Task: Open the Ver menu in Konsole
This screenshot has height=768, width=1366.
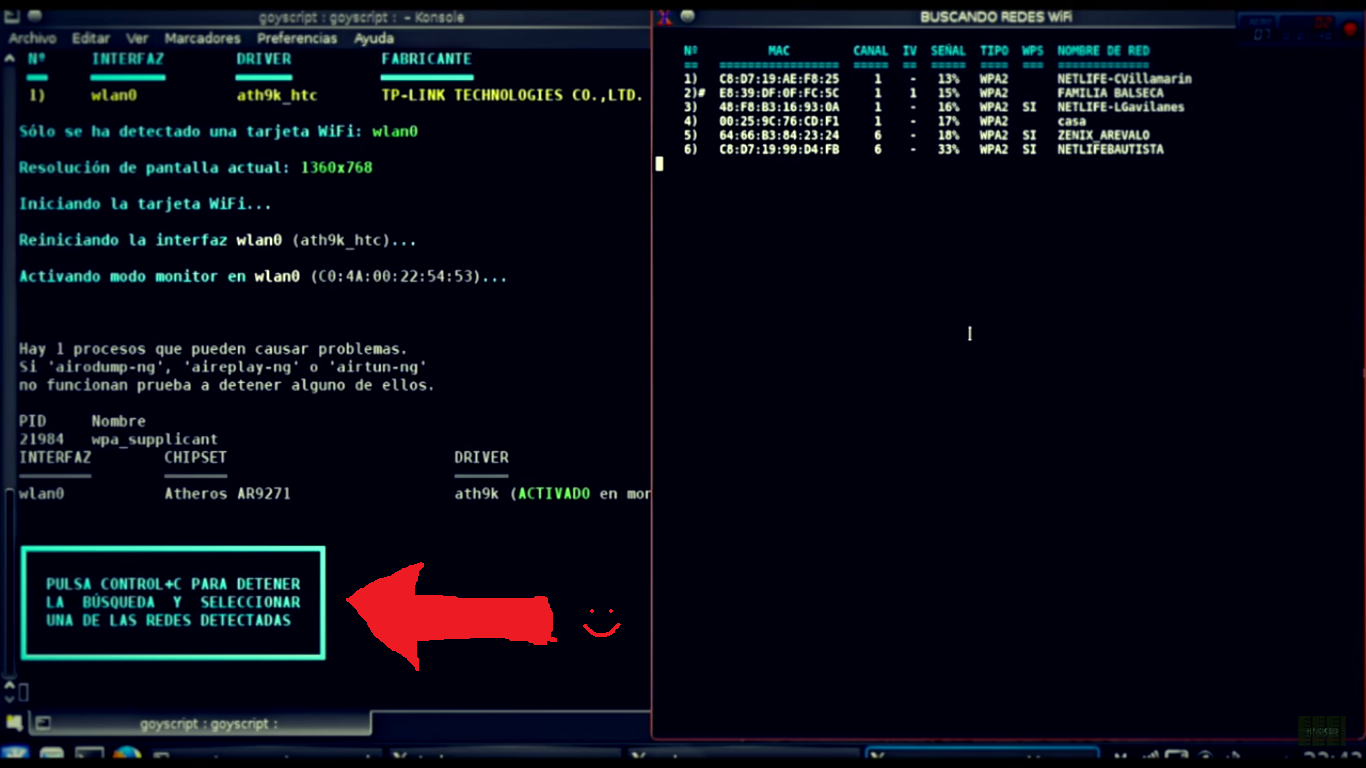Action: pos(137,38)
